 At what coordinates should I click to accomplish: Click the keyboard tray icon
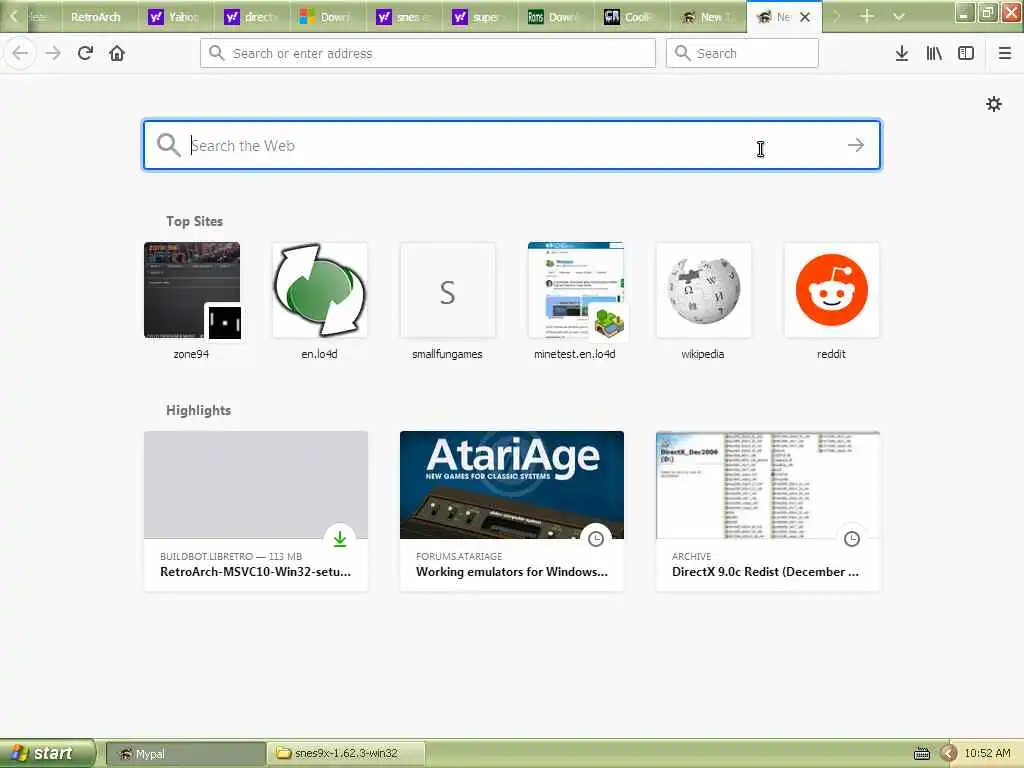tap(921, 754)
